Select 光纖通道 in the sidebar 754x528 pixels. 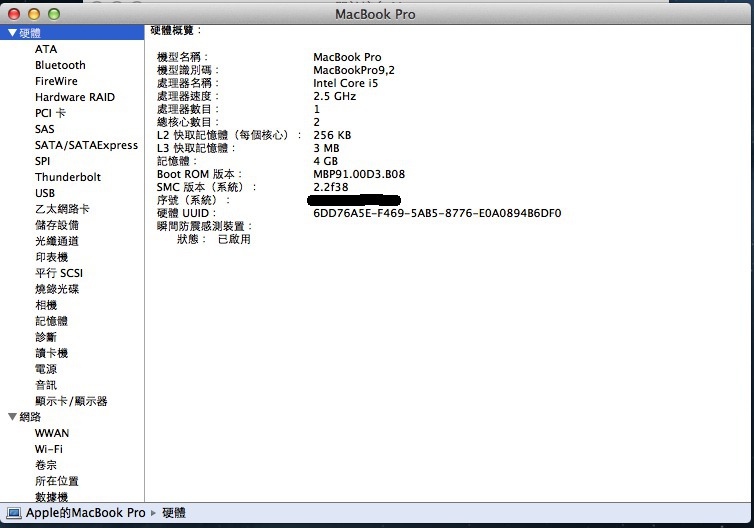57,241
